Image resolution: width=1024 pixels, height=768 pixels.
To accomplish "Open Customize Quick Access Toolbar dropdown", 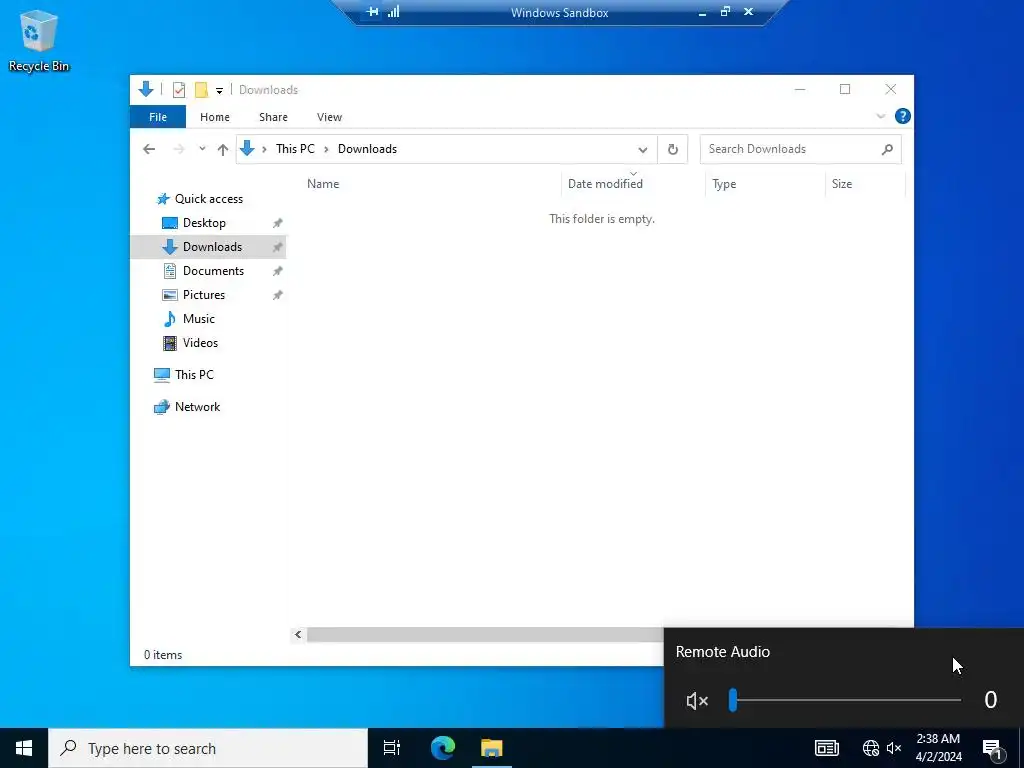I will pos(219,91).
